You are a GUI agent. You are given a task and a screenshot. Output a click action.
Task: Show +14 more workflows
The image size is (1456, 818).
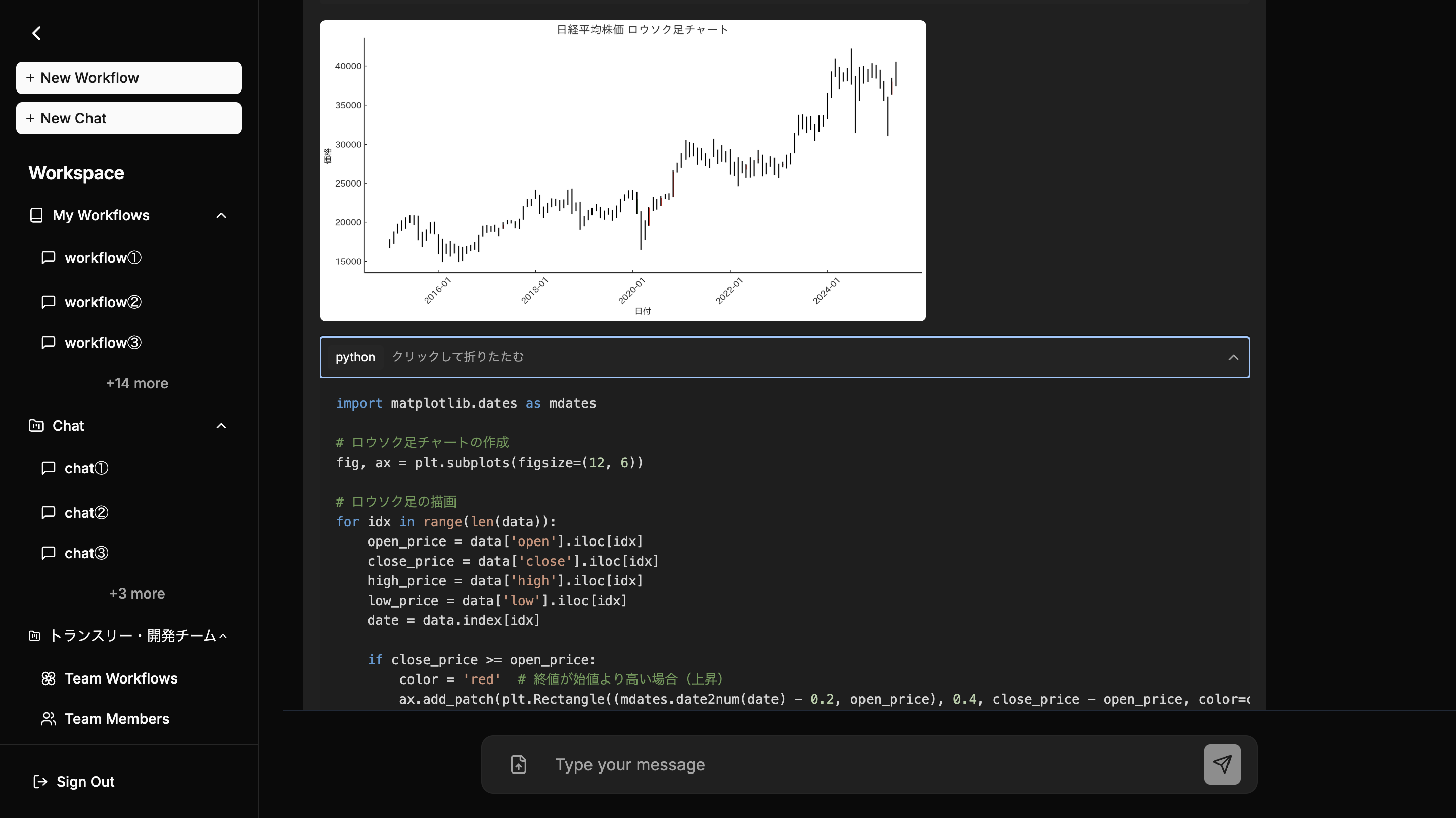[x=137, y=383]
